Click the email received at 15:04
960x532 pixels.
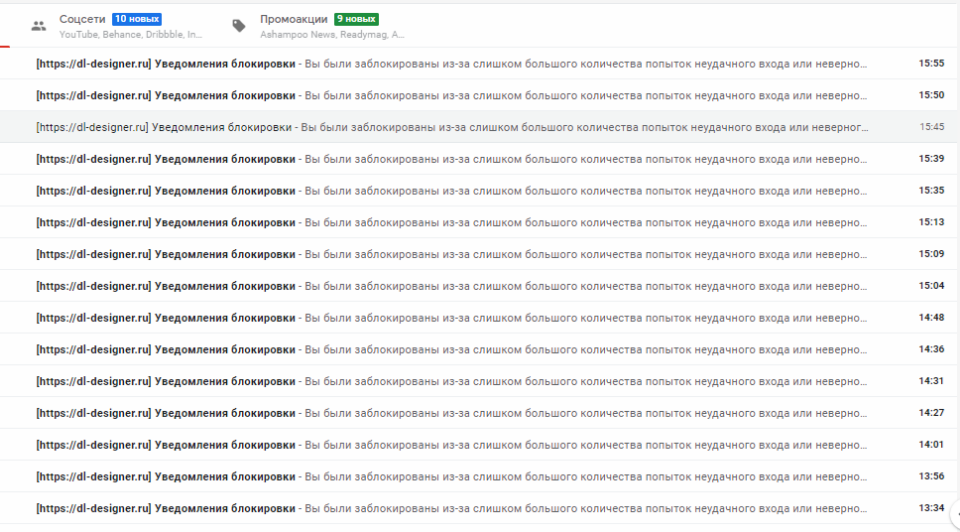[450, 286]
